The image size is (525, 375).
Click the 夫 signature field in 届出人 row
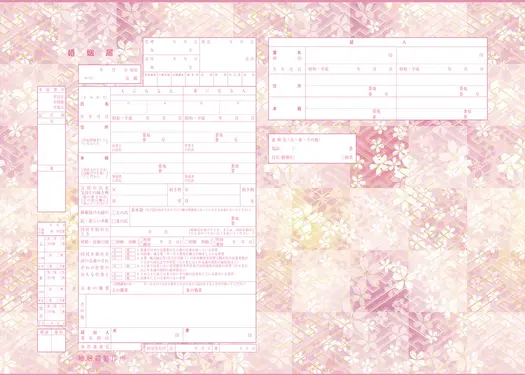click(x=147, y=335)
